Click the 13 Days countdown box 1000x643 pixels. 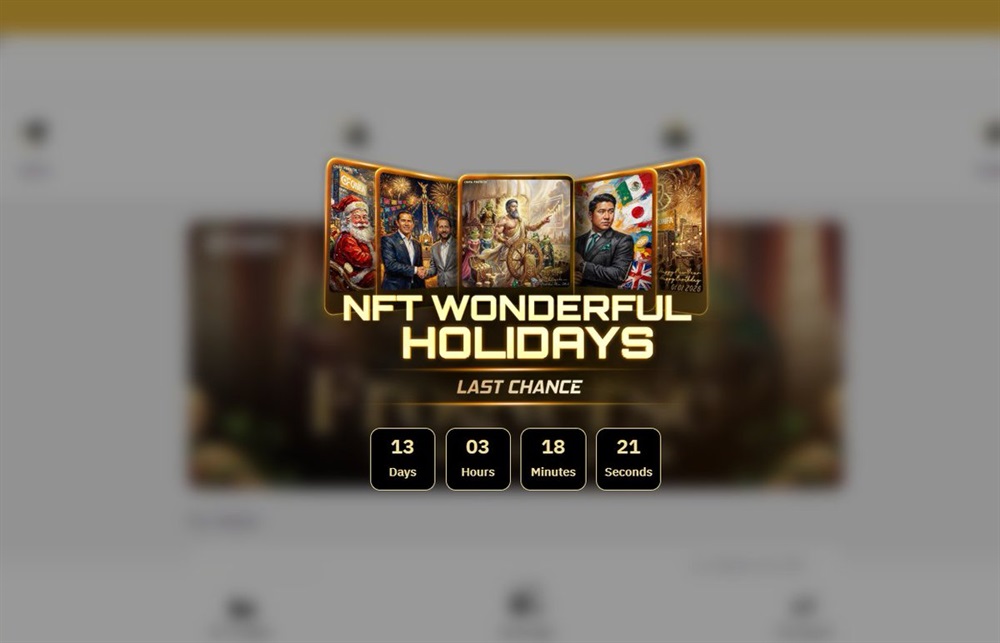click(402, 459)
